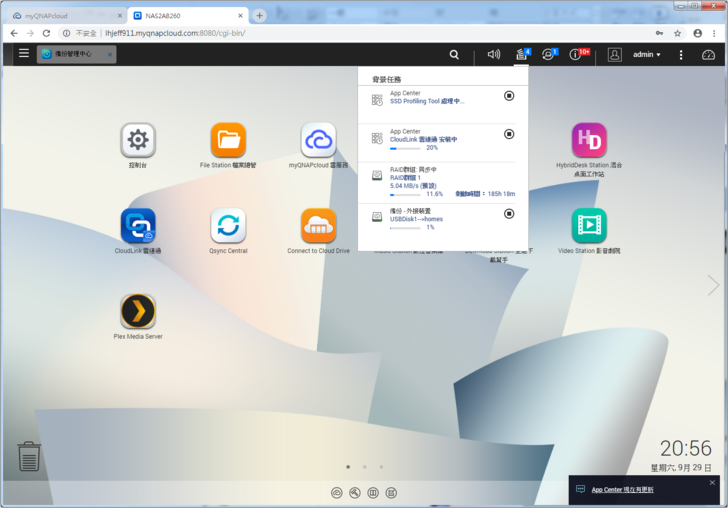
Task: Expand the admin account dropdown
Action: click(647, 54)
